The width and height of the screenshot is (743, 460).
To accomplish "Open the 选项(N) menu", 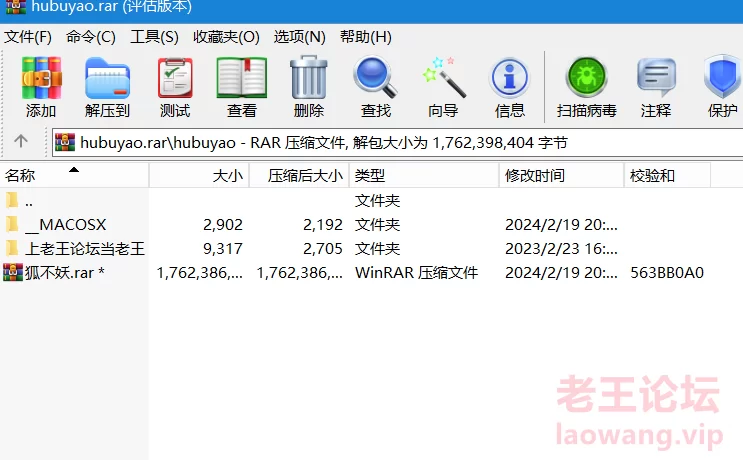I will tap(299, 36).
